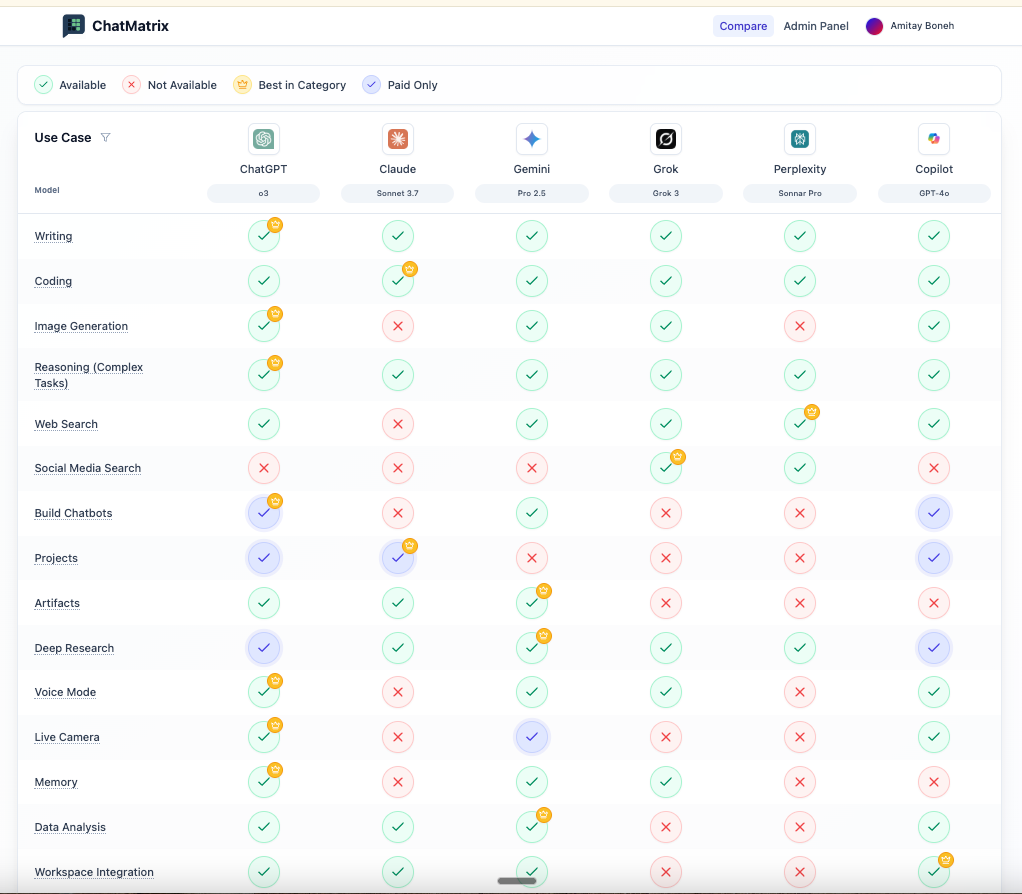Click the Projects use case link
The height and width of the screenshot is (894, 1022).
pos(56,558)
